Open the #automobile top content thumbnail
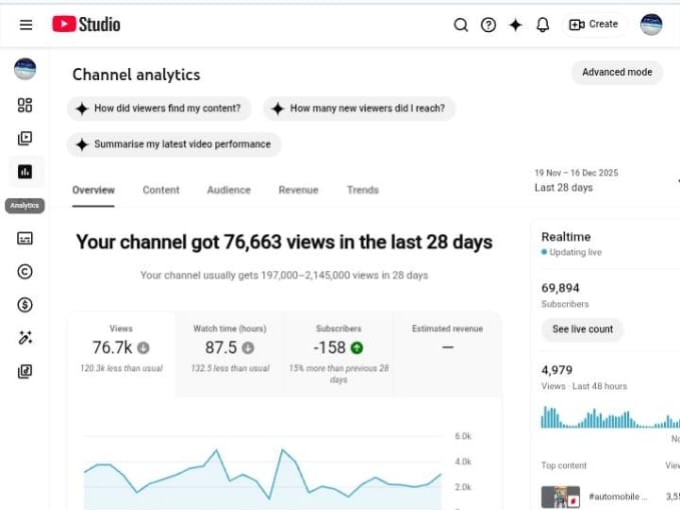 [561, 496]
